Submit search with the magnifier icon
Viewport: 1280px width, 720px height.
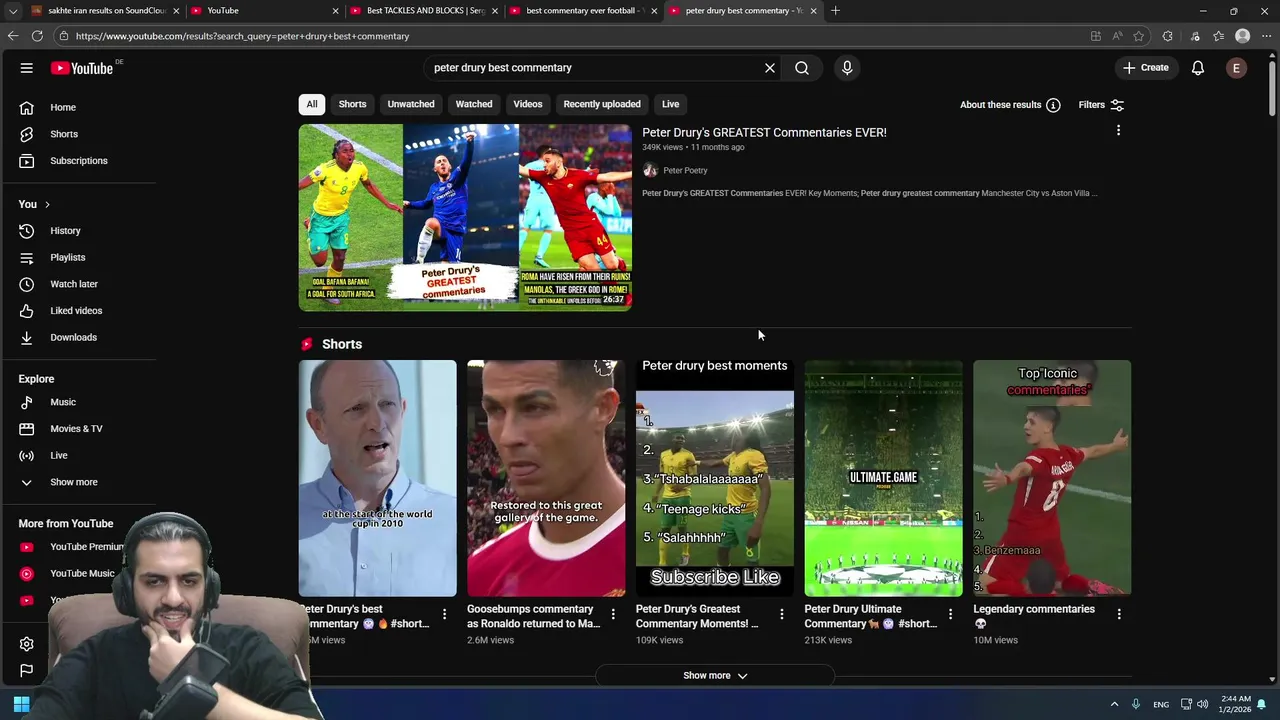click(x=802, y=68)
